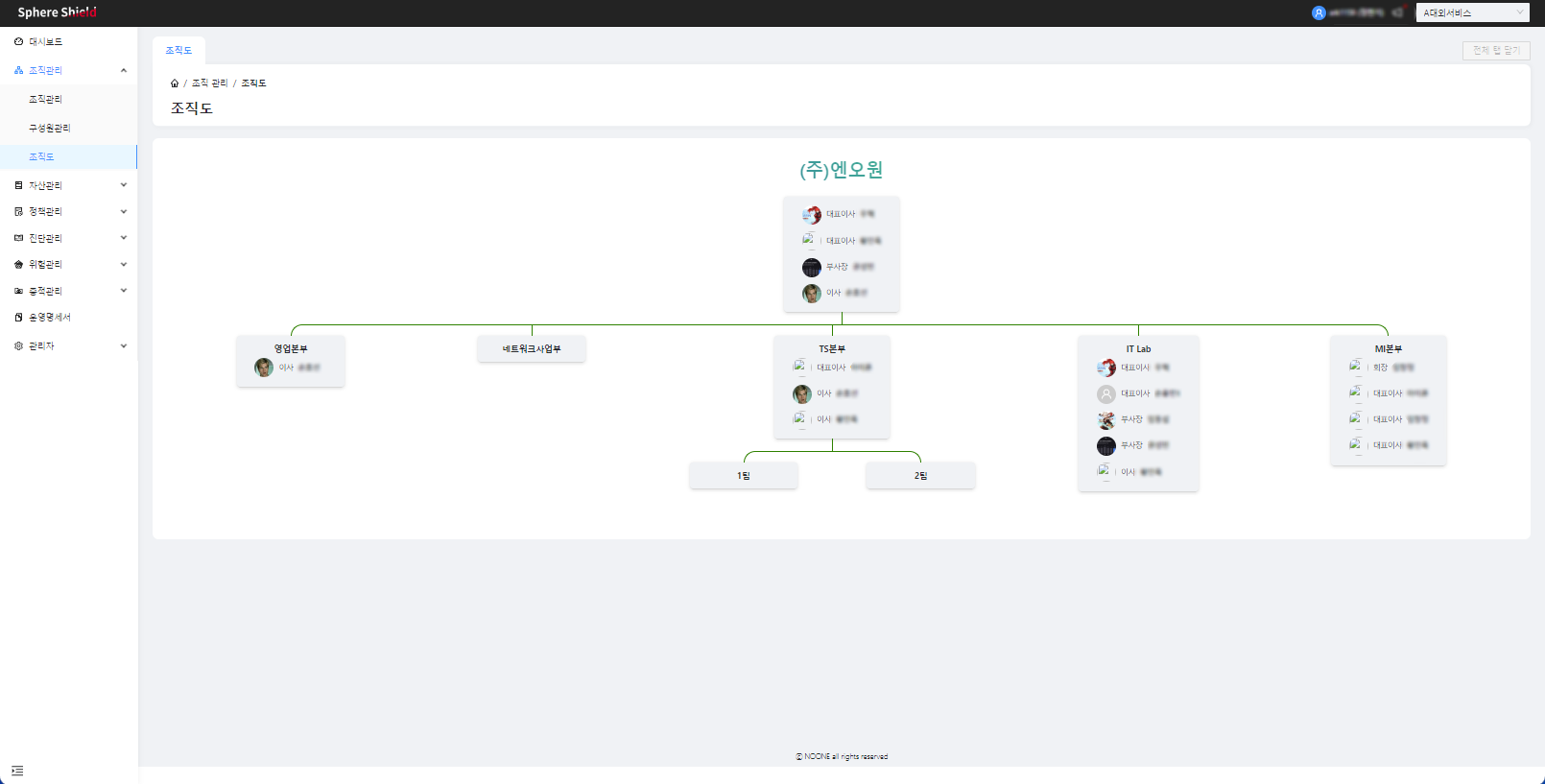Click the 조직 관리 breadcrumb link
The height and width of the screenshot is (784, 1545).
[x=209, y=83]
